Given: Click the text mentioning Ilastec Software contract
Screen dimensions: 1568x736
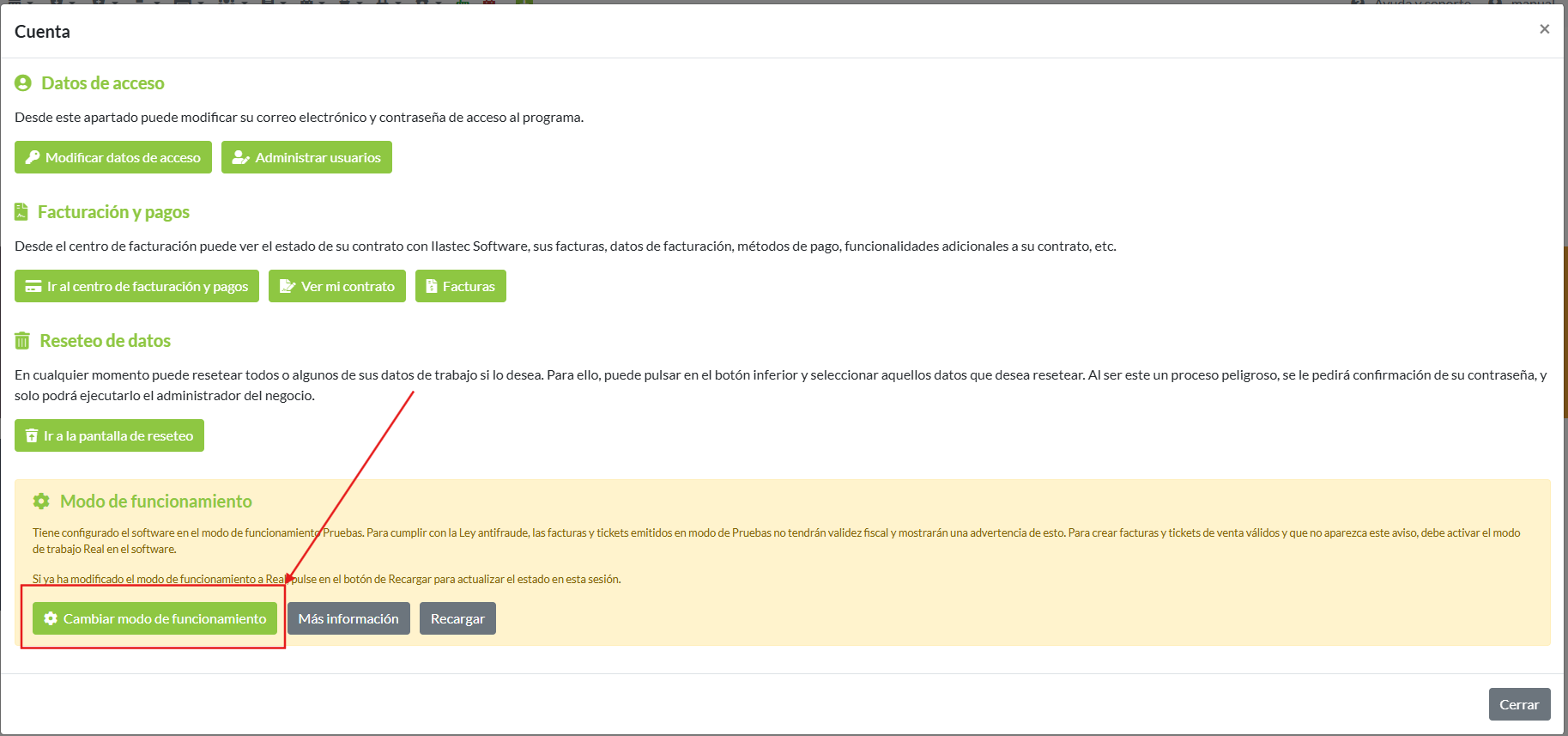Looking at the screenshot, I should tap(566, 246).
